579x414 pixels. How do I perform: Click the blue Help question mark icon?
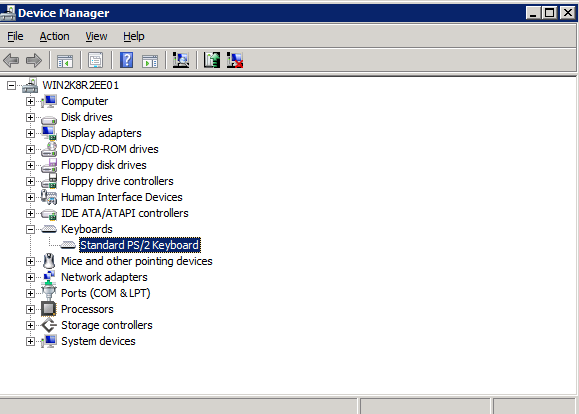click(x=126, y=60)
